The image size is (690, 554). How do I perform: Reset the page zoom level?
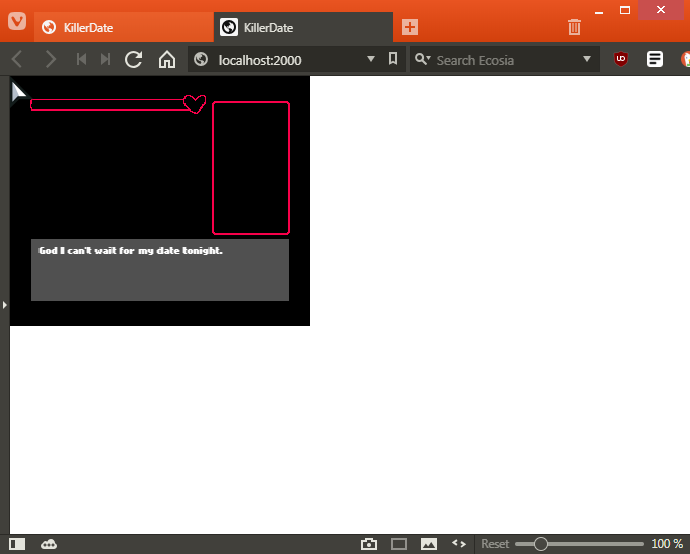coord(495,544)
